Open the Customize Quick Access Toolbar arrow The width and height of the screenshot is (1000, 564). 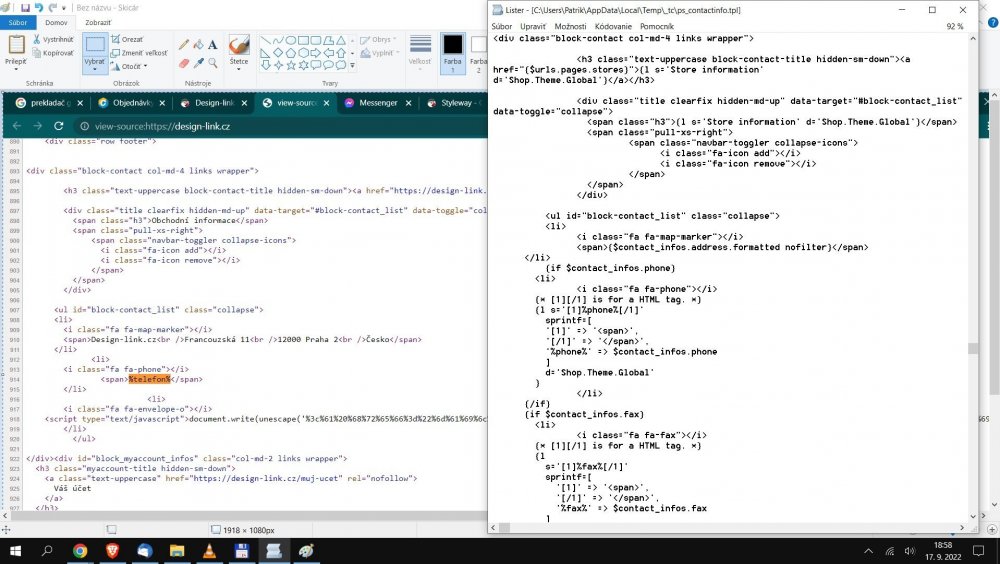click(64, 8)
